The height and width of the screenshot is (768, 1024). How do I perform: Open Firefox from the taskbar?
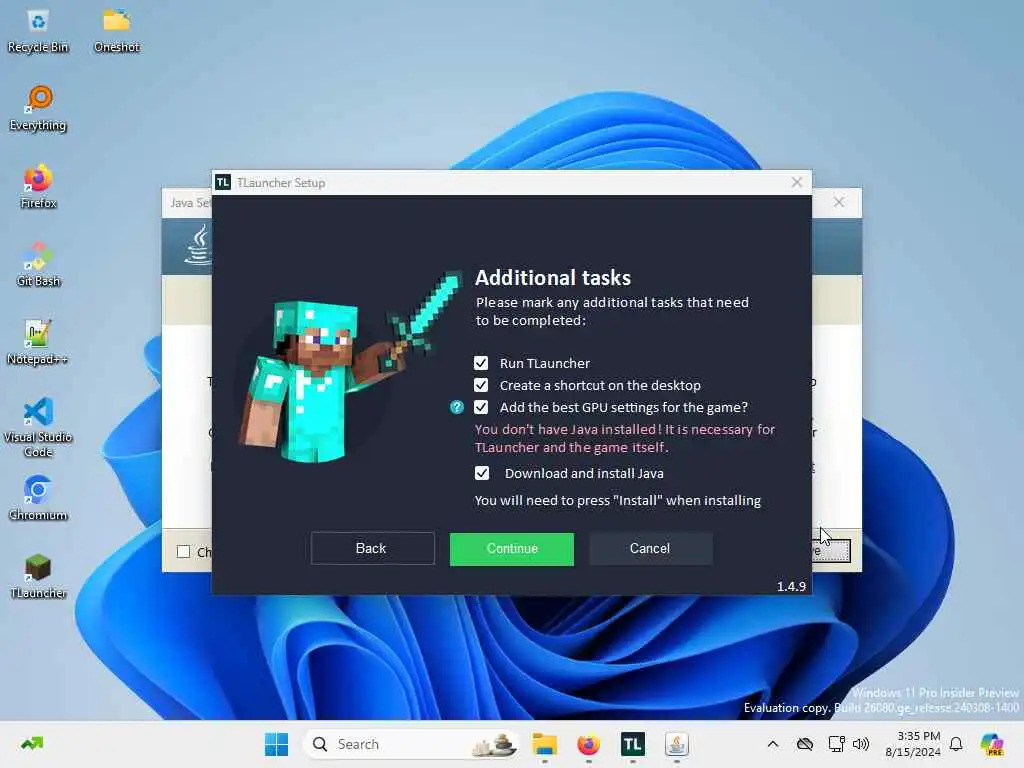click(588, 744)
